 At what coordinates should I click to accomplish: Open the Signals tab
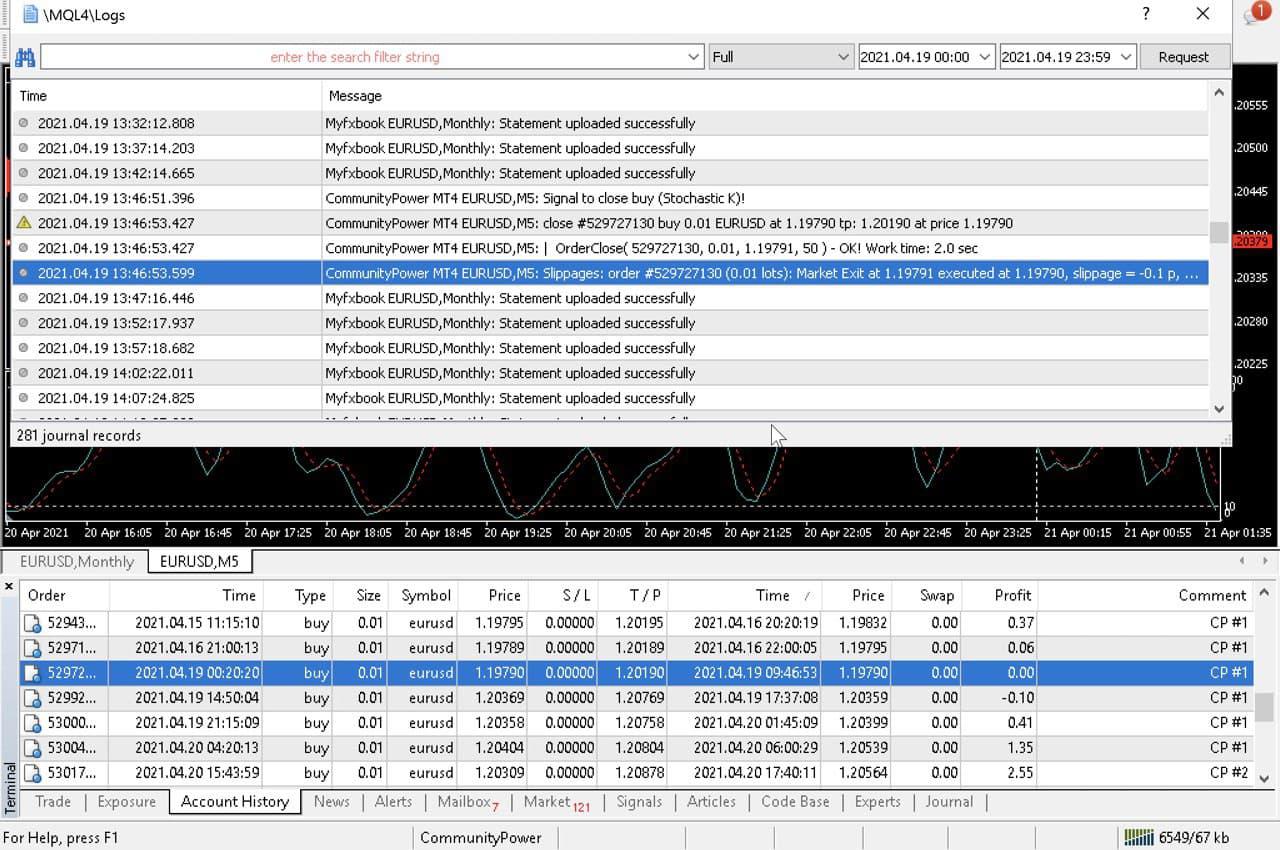pos(639,801)
